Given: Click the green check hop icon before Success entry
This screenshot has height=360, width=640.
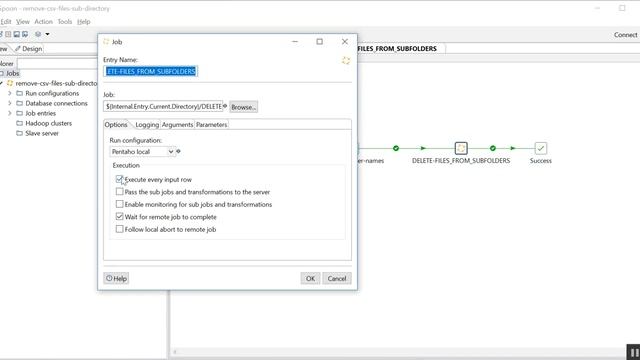Looking at the screenshot, I should pyautogui.click(x=493, y=148).
